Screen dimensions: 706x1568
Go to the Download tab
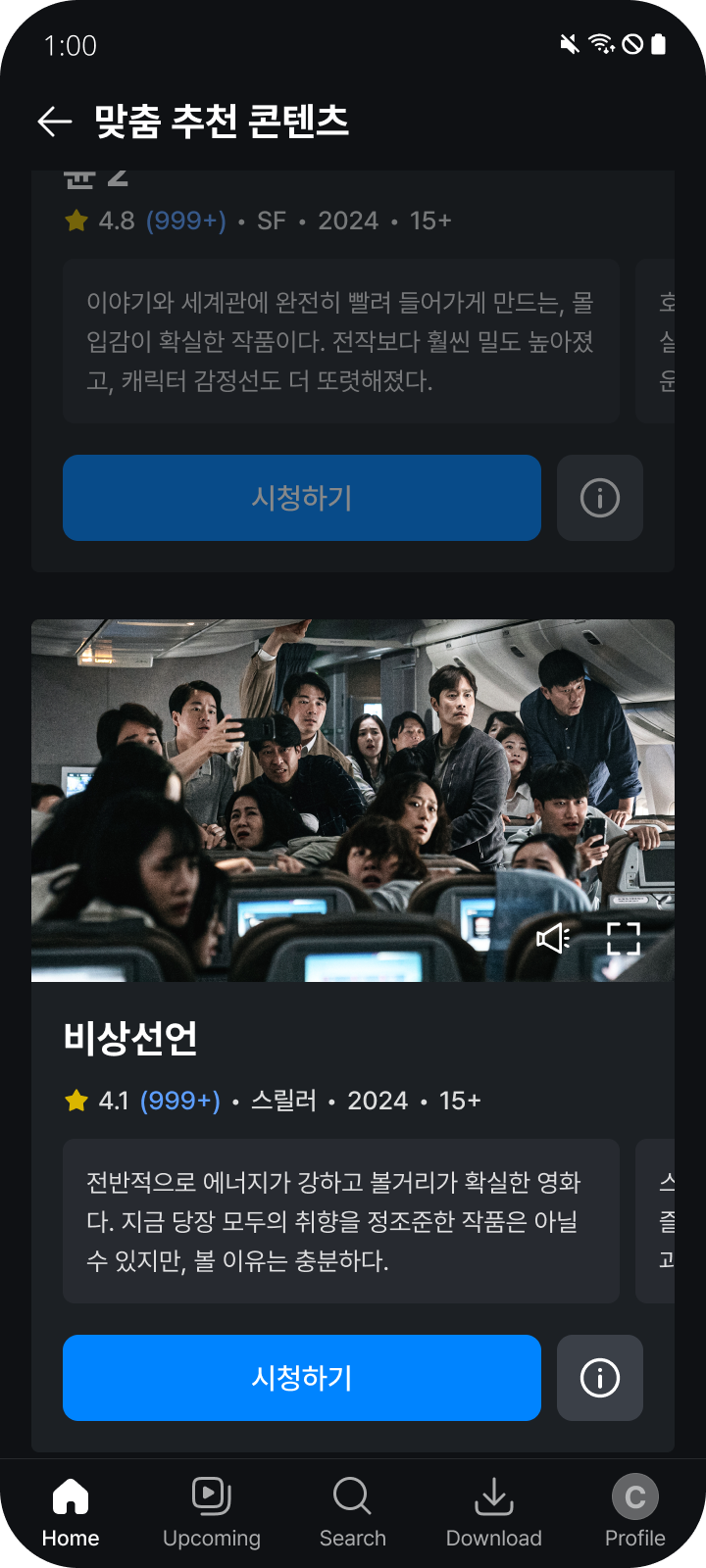pos(494,1513)
